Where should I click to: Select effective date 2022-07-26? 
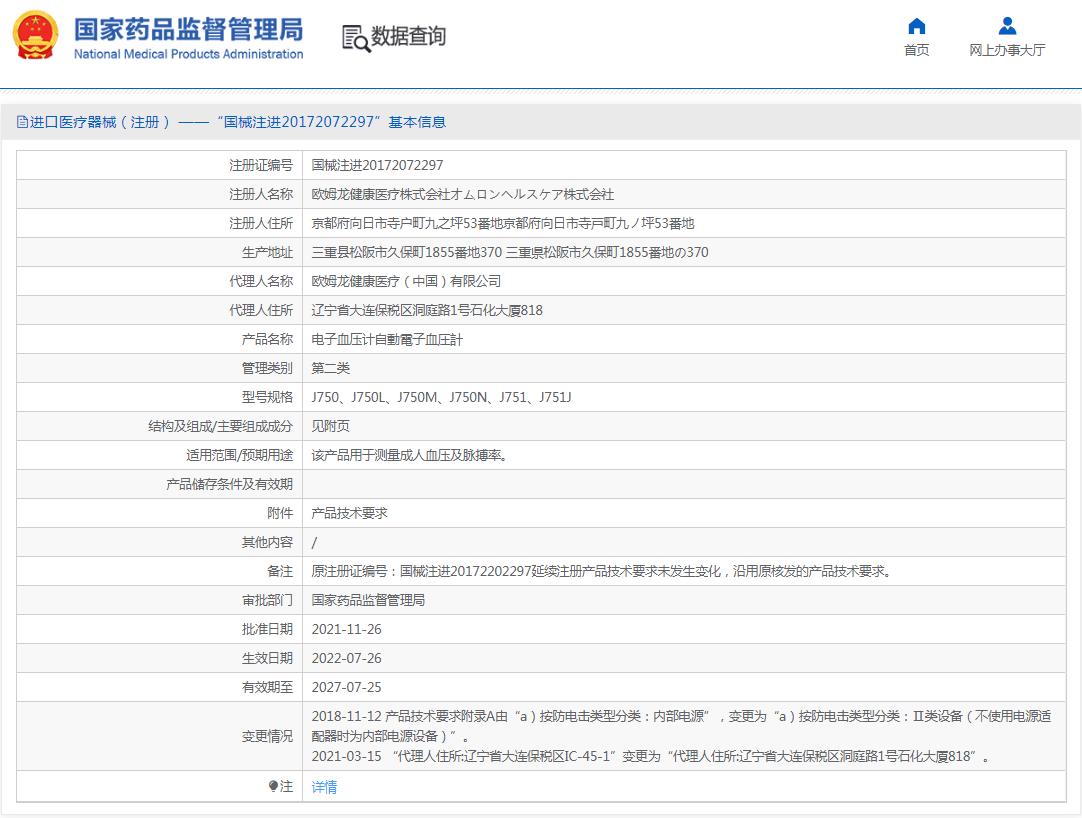(x=346, y=658)
